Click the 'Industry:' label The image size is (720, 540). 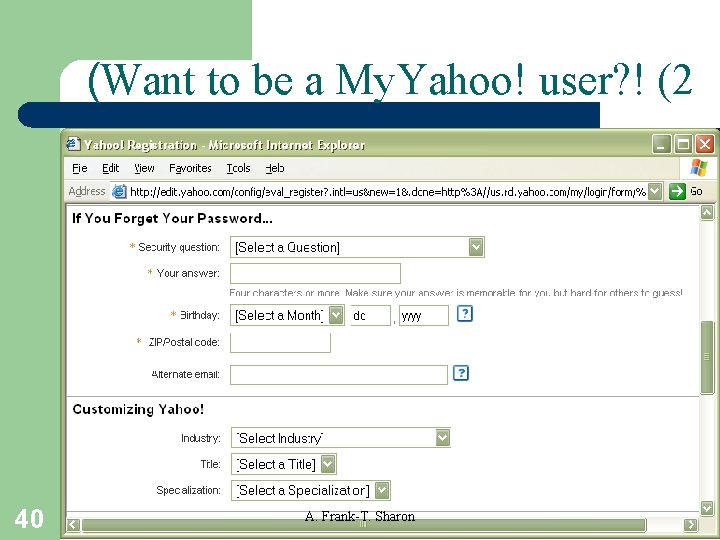[x=201, y=438]
